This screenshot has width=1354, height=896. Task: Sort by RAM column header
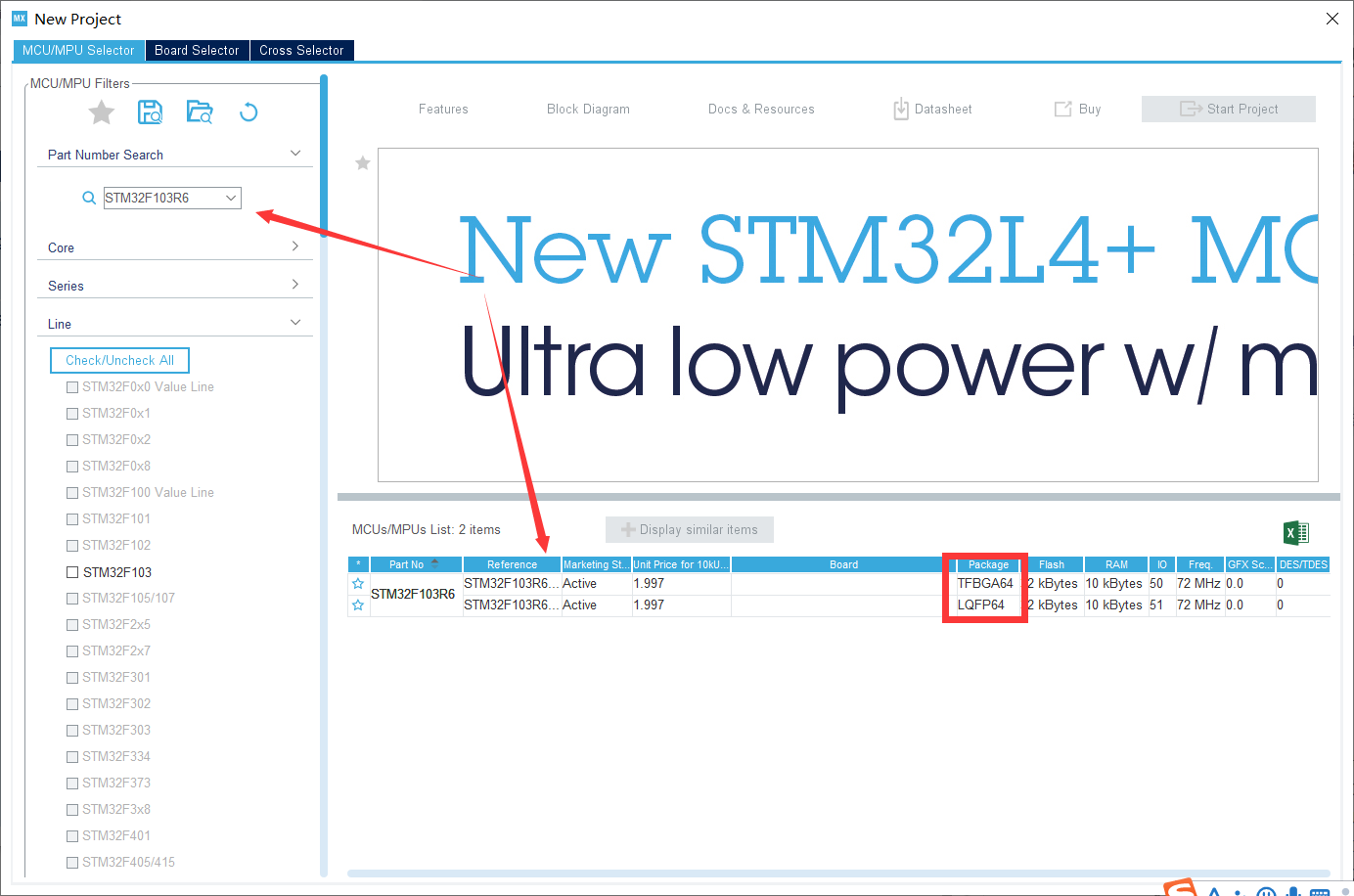(x=1116, y=564)
